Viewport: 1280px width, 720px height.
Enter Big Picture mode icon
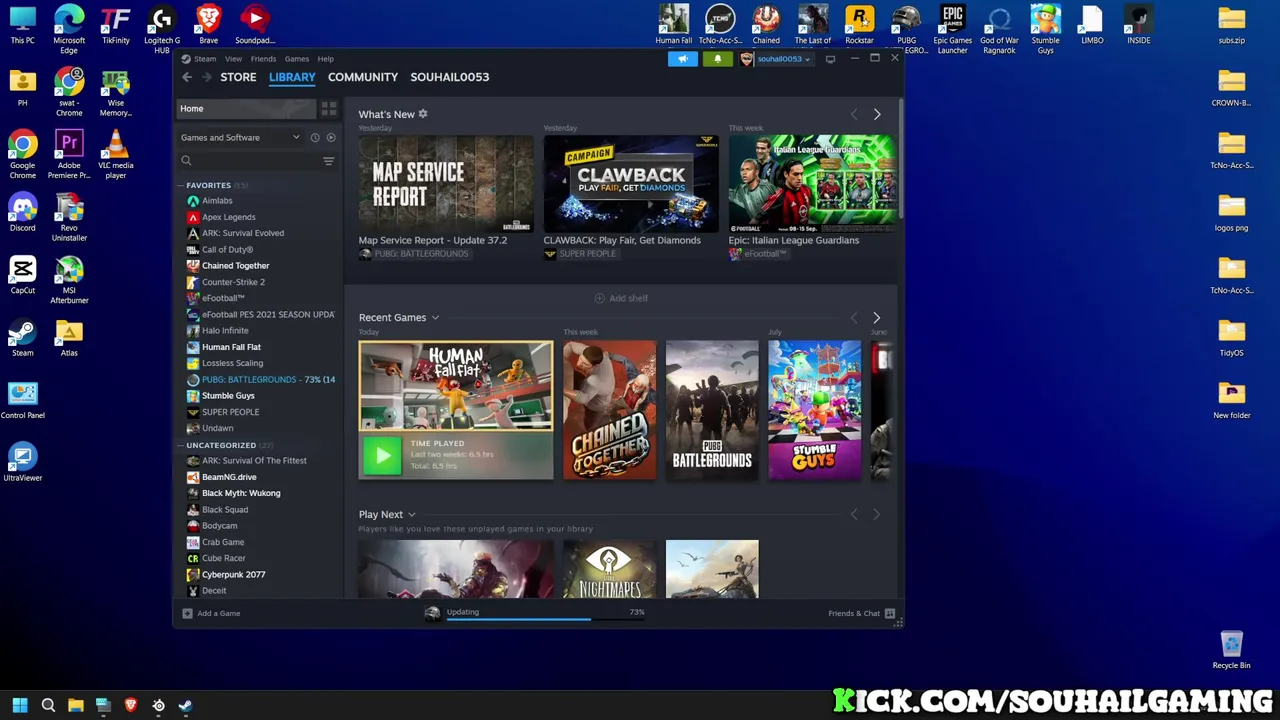click(830, 59)
